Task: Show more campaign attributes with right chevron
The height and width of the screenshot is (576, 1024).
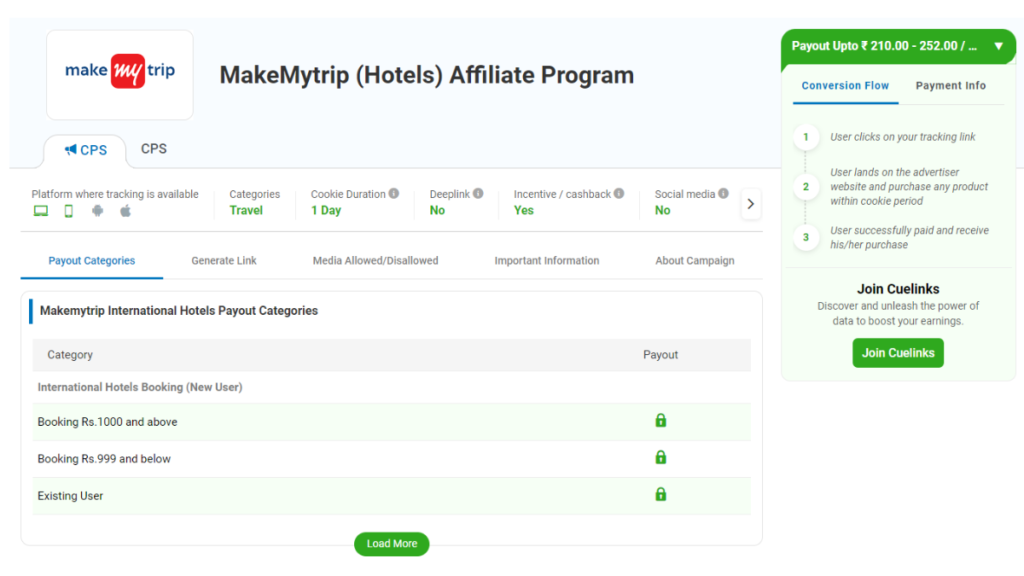Action: (x=751, y=204)
